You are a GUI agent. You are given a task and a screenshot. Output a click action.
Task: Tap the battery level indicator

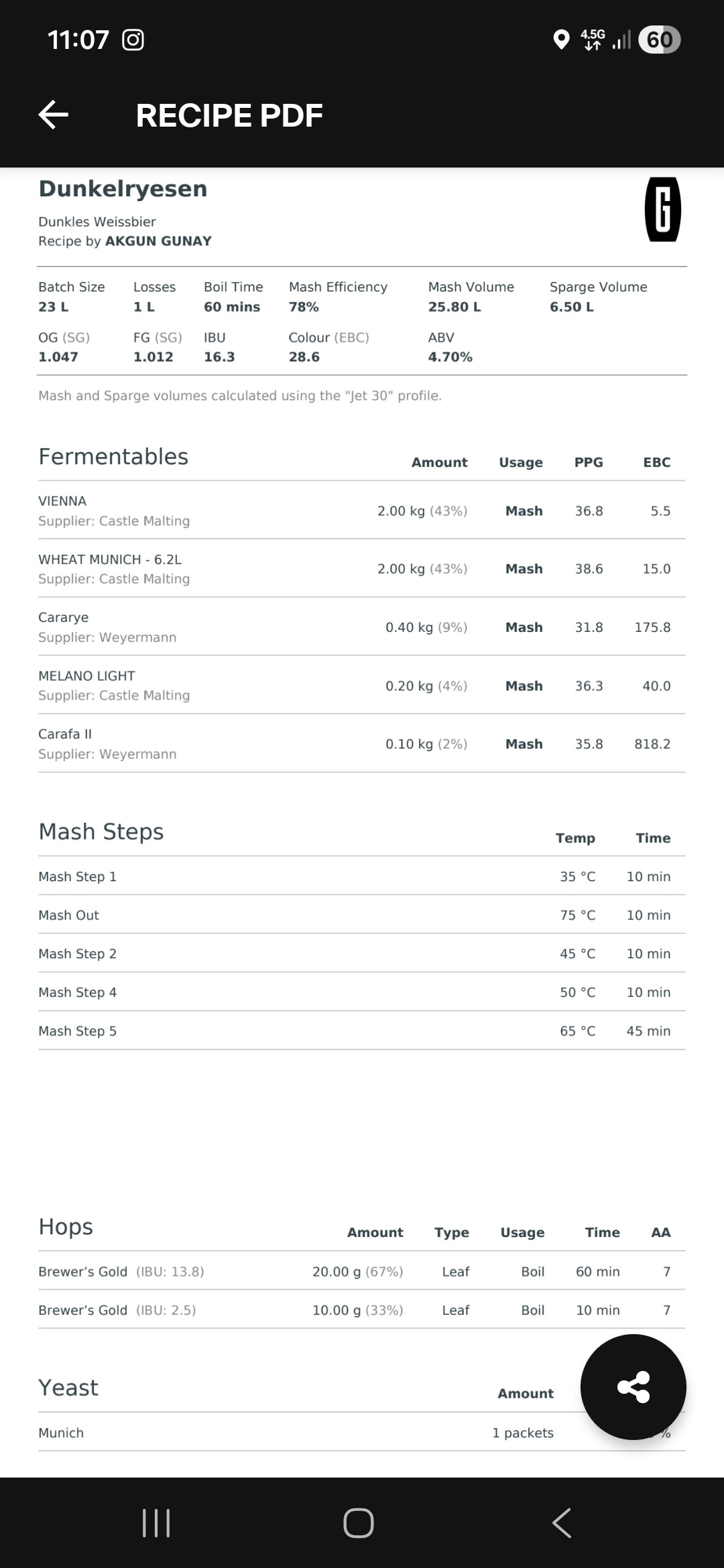coord(660,40)
